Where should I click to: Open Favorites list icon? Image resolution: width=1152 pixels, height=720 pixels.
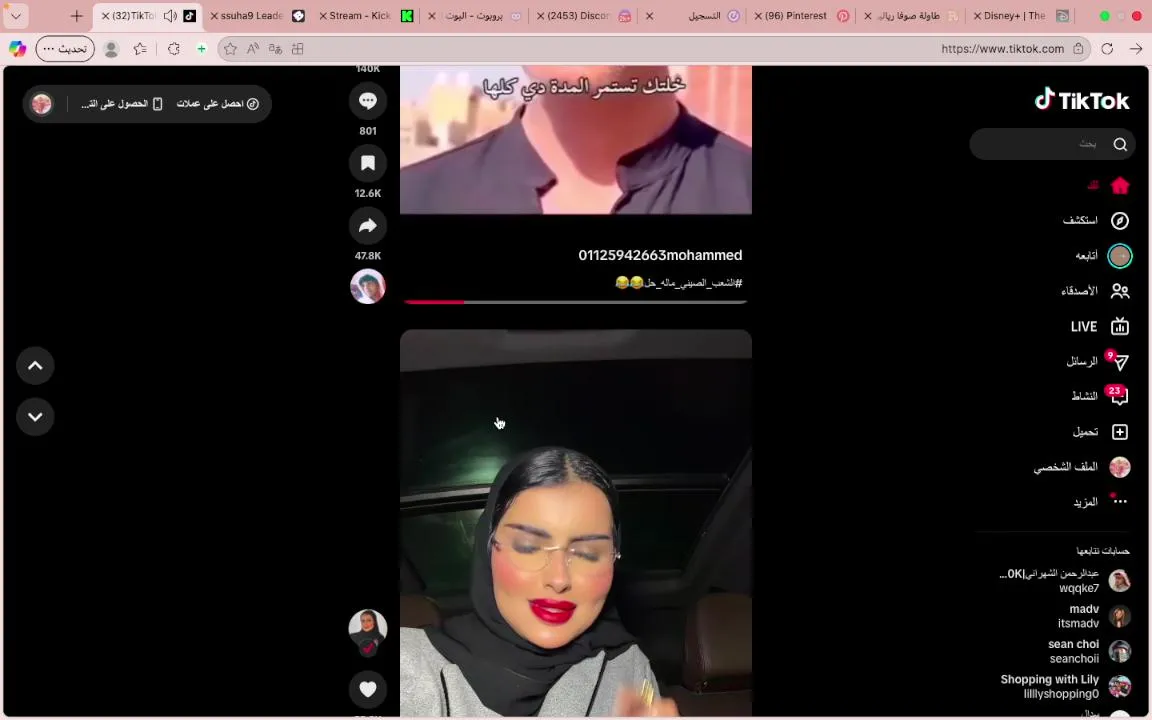click(140, 48)
